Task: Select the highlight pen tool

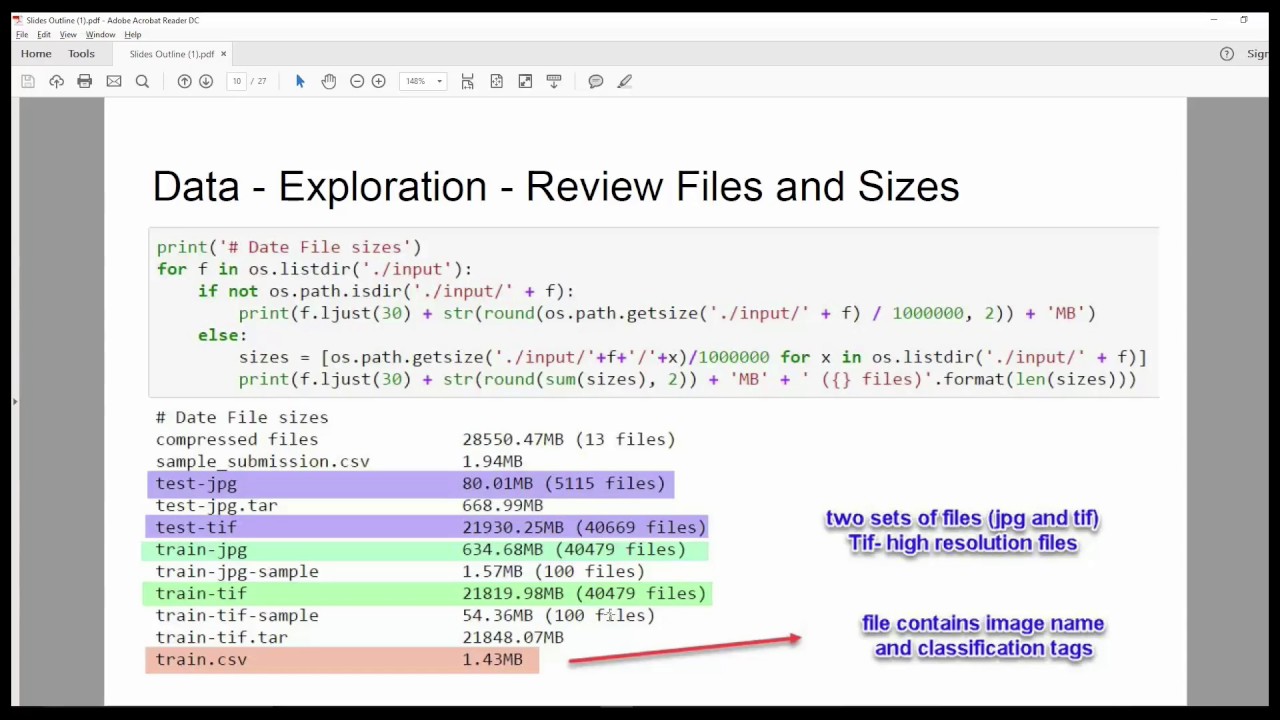Action: point(625,81)
